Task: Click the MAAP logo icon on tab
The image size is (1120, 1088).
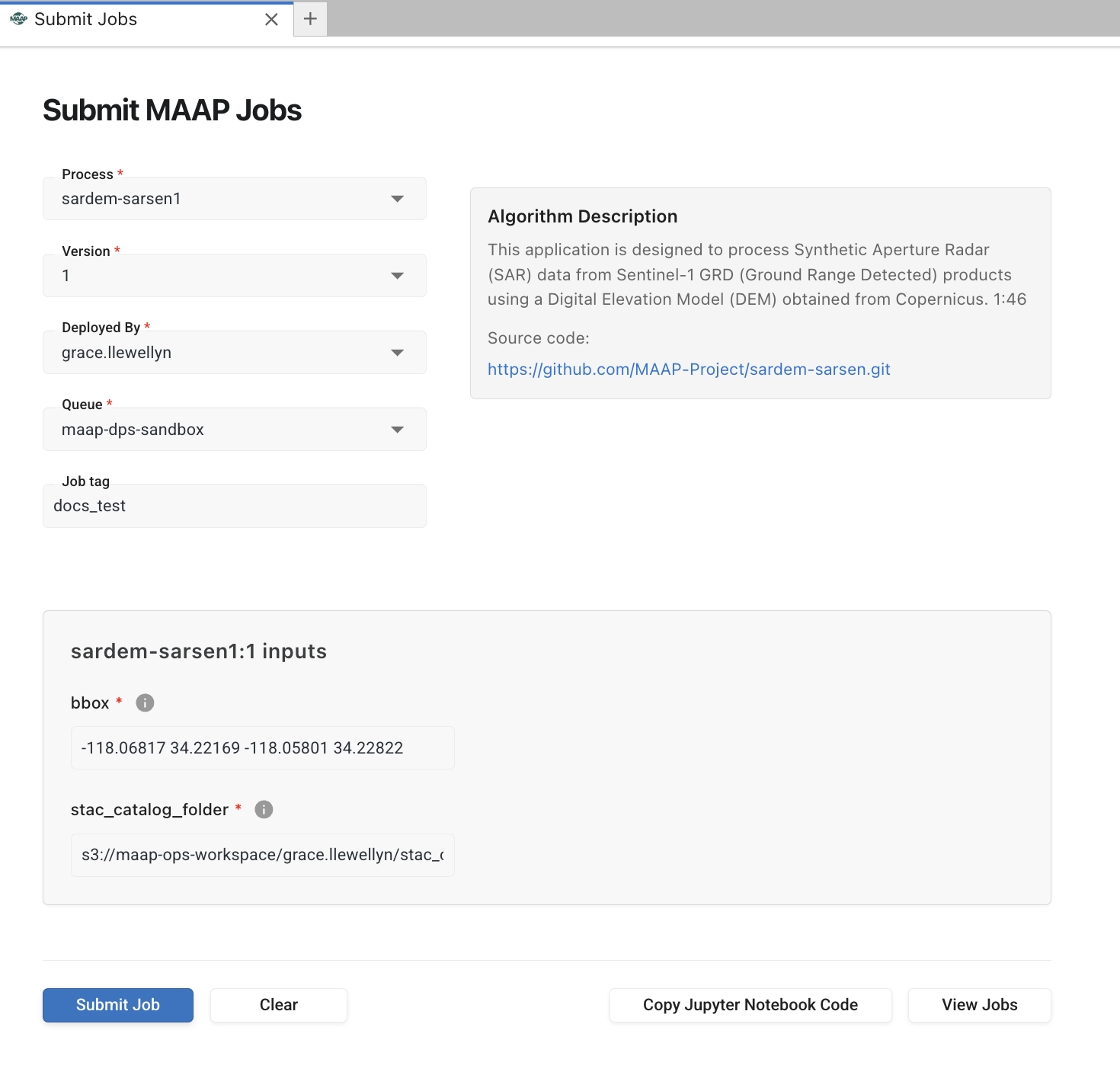Action: (x=19, y=18)
